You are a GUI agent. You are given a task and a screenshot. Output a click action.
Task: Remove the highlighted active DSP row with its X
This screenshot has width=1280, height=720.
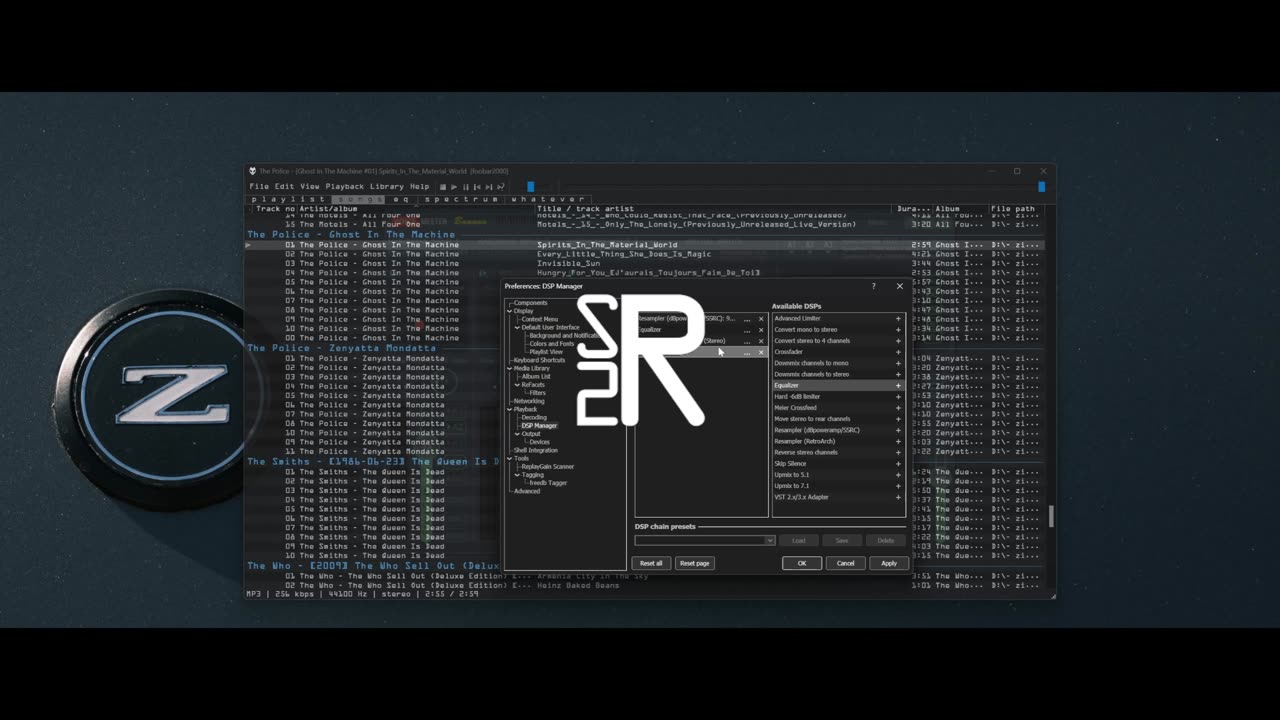(x=761, y=352)
